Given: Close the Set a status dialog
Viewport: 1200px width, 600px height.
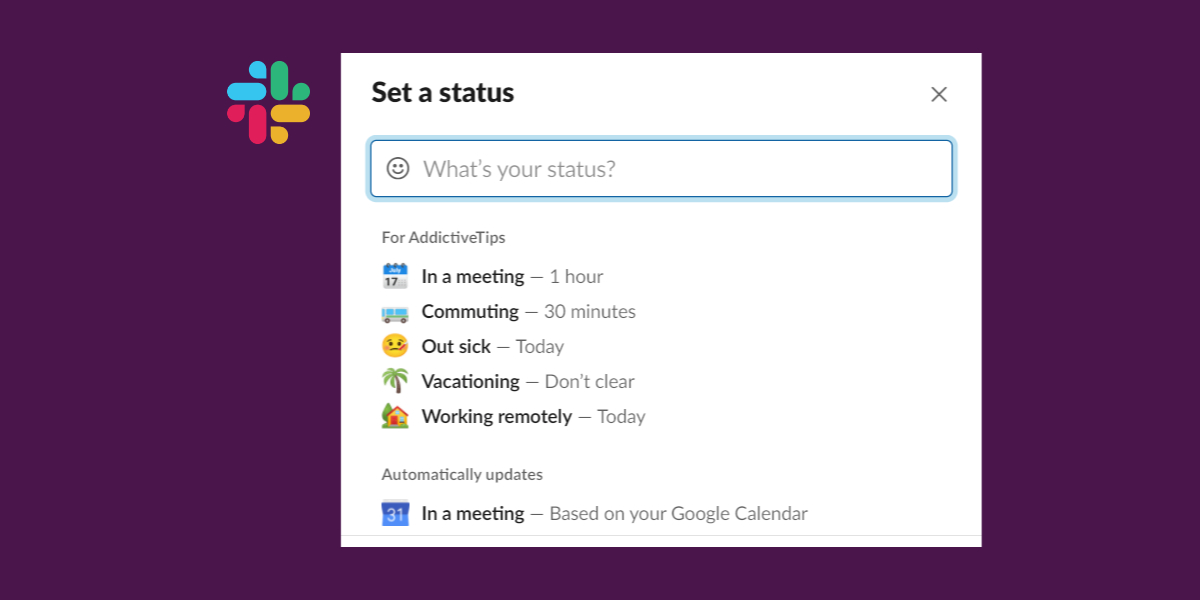Looking at the screenshot, I should tap(938, 94).
